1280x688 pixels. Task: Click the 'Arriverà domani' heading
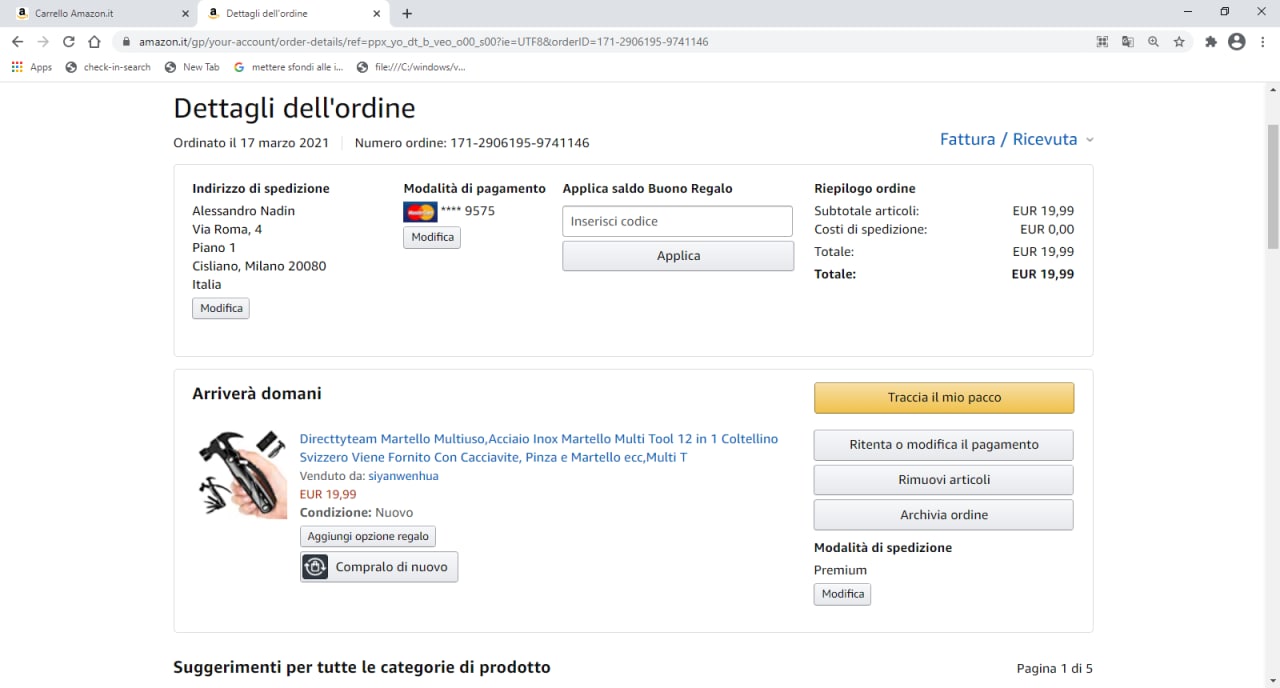[x=257, y=394]
